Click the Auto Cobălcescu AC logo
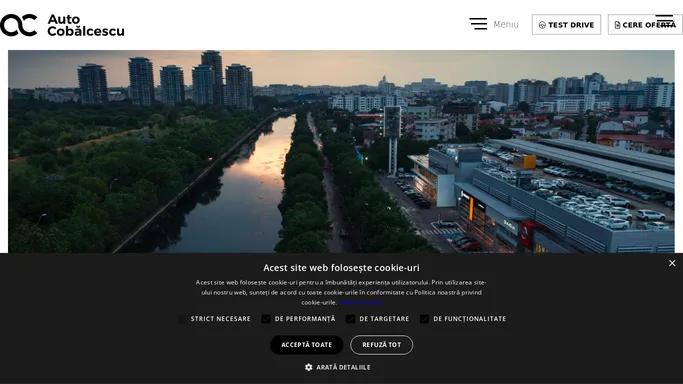The width and height of the screenshot is (683, 384). click(19, 25)
